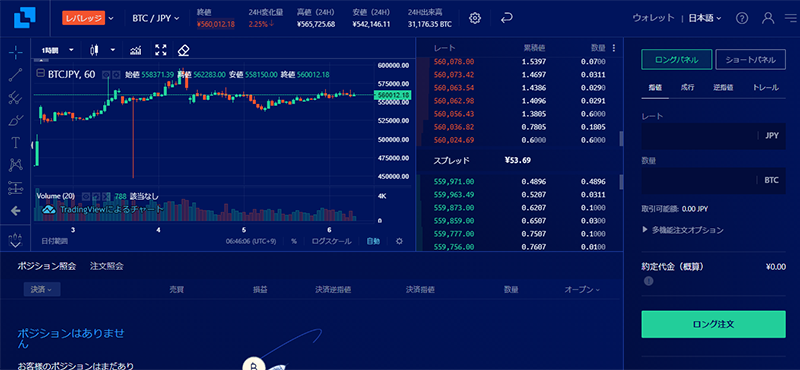Open the BTC / JPY pair dropdown
This screenshot has height=370, width=800.
tap(156, 18)
